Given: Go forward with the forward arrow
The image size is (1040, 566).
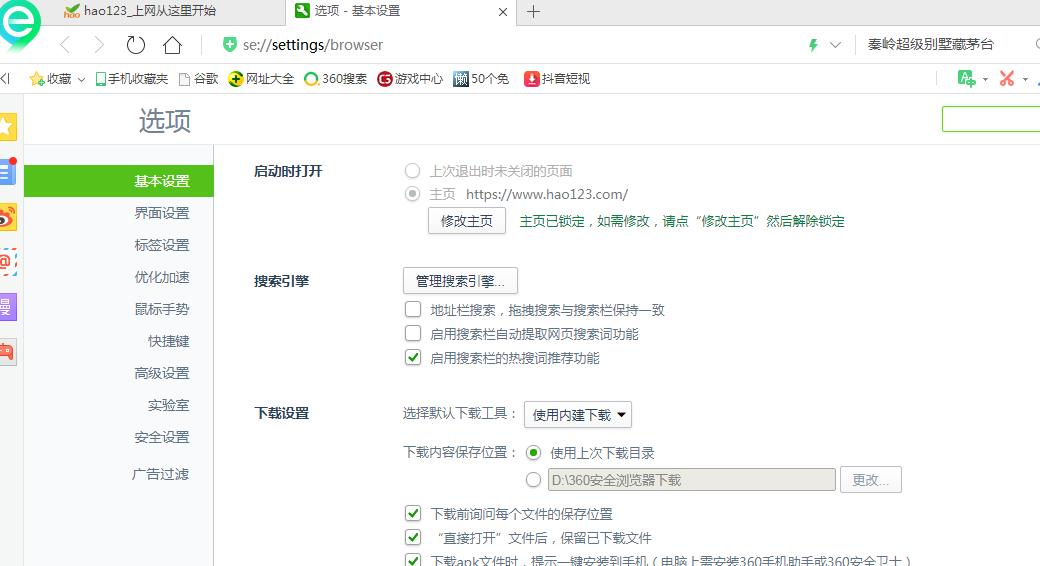Looking at the screenshot, I should [99, 45].
